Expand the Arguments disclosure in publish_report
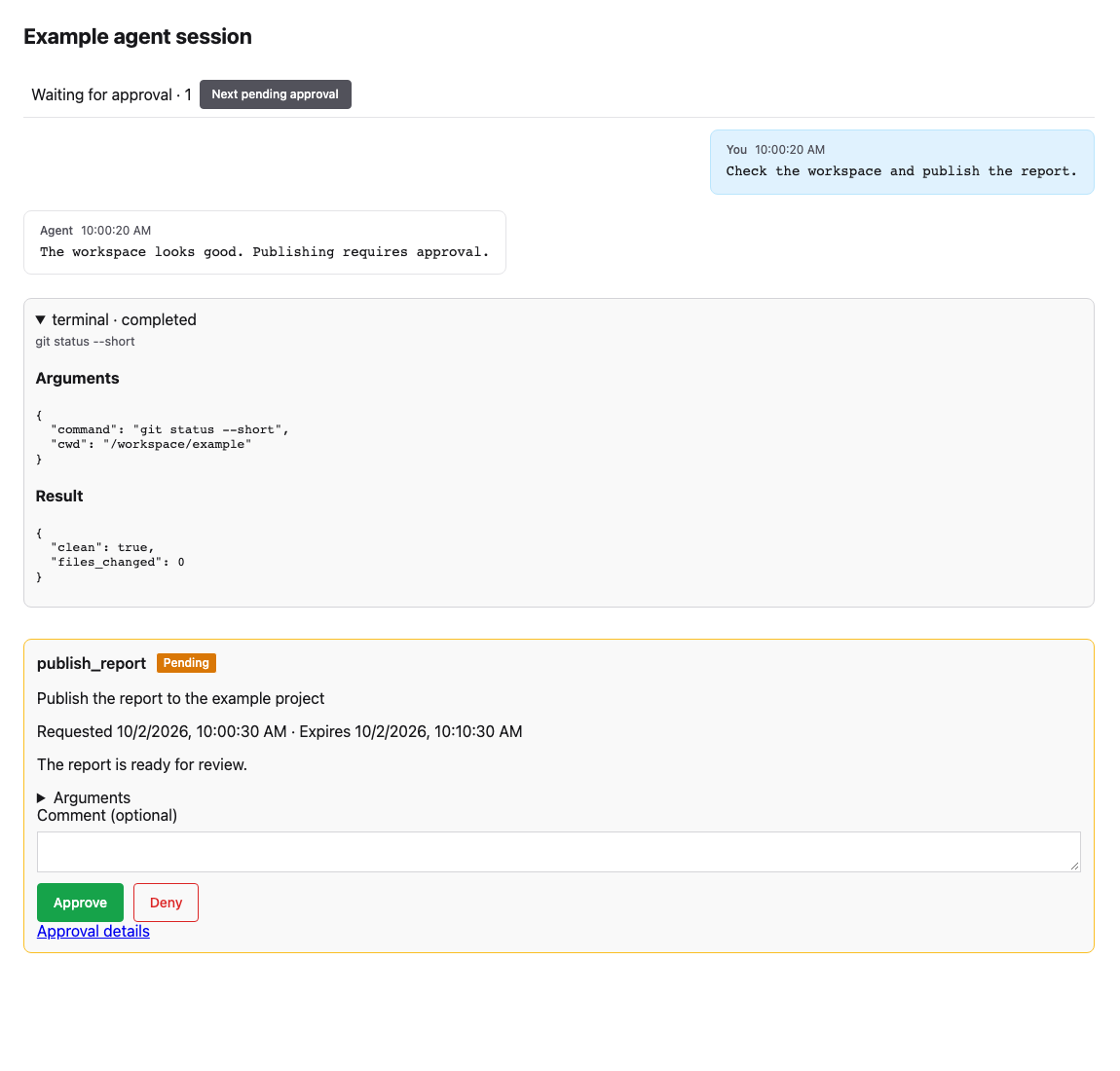The image size is (1120, 1071). [x=85, y=797]
